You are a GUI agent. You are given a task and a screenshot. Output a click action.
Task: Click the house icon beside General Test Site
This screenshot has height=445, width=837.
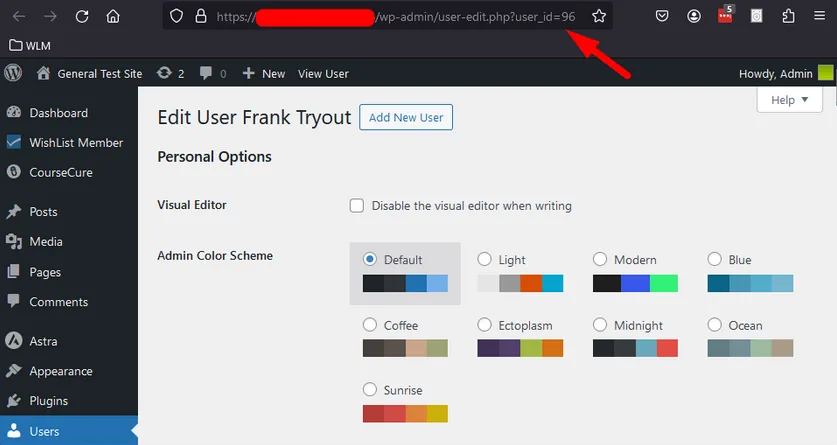(x=44, y=73)
